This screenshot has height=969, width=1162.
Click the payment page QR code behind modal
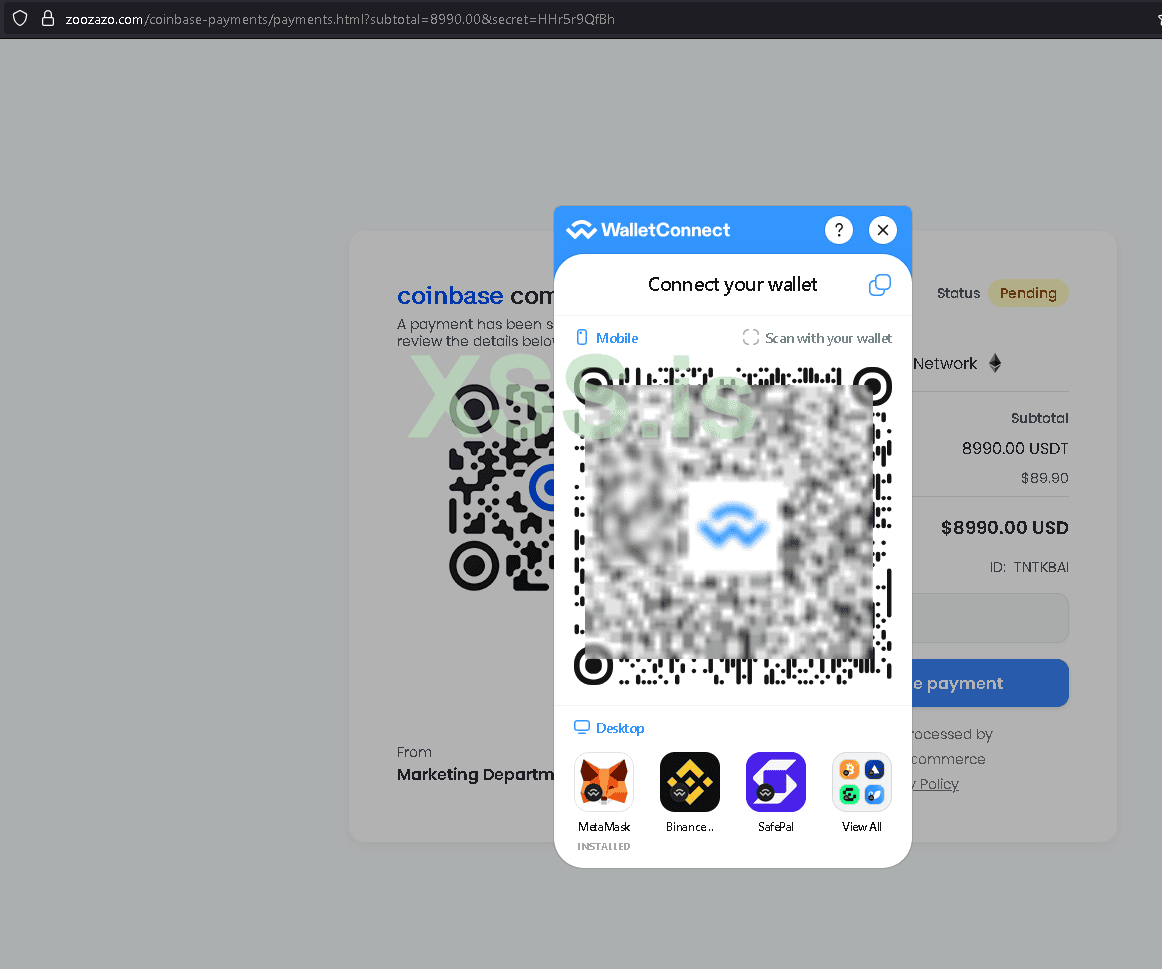pos(501,487)
